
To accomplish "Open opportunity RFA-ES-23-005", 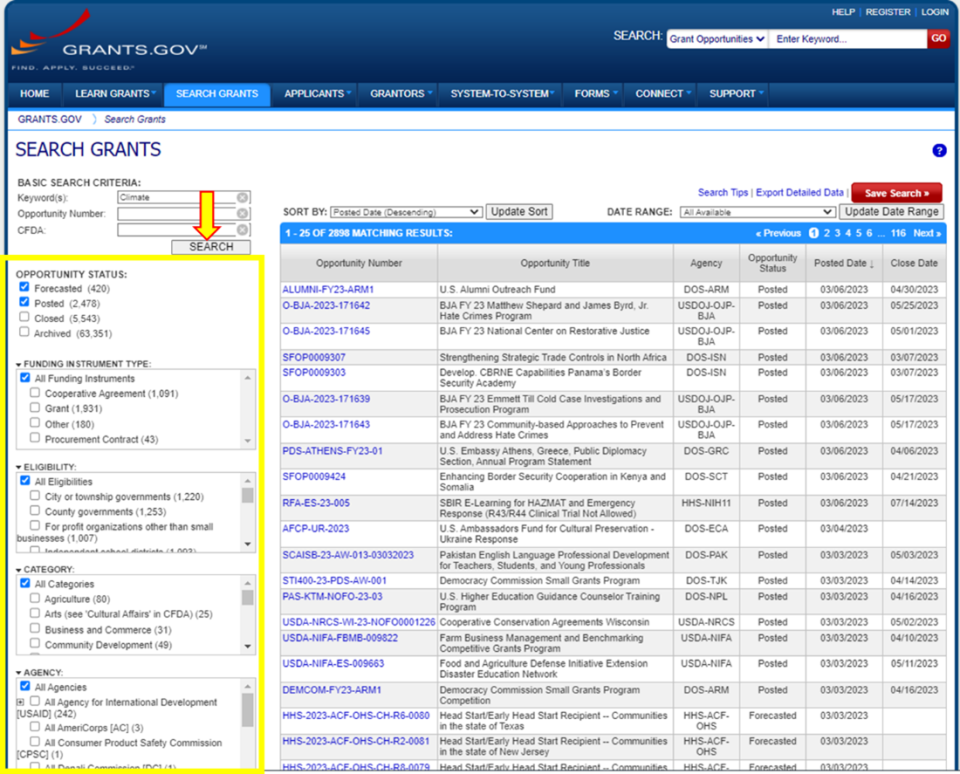I will 316,503.
